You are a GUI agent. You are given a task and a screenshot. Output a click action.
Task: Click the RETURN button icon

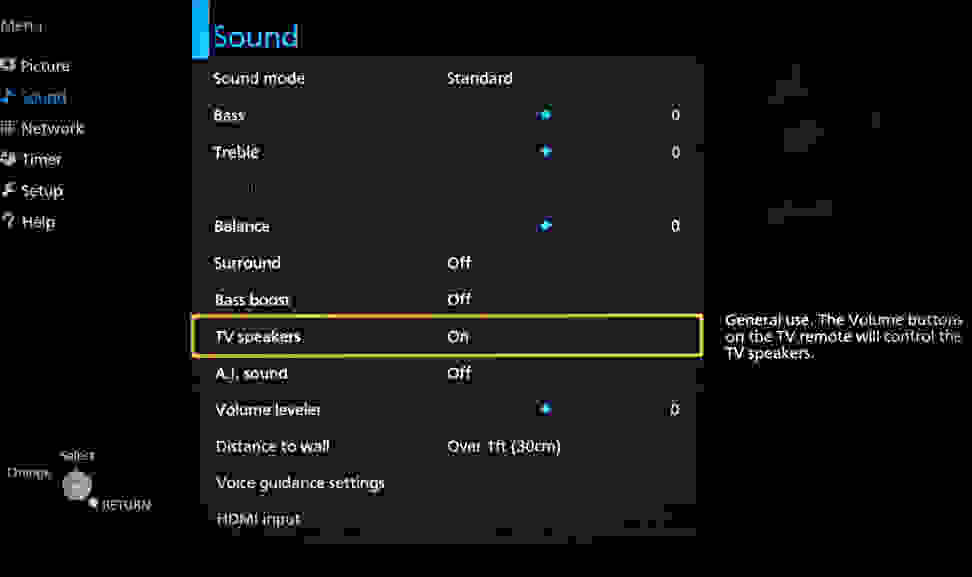pyautogui.click(x=94, y=503)
